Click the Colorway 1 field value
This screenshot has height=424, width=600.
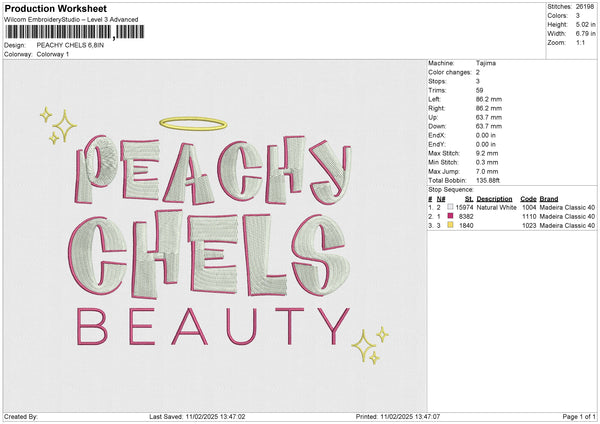tap(56, 54)
